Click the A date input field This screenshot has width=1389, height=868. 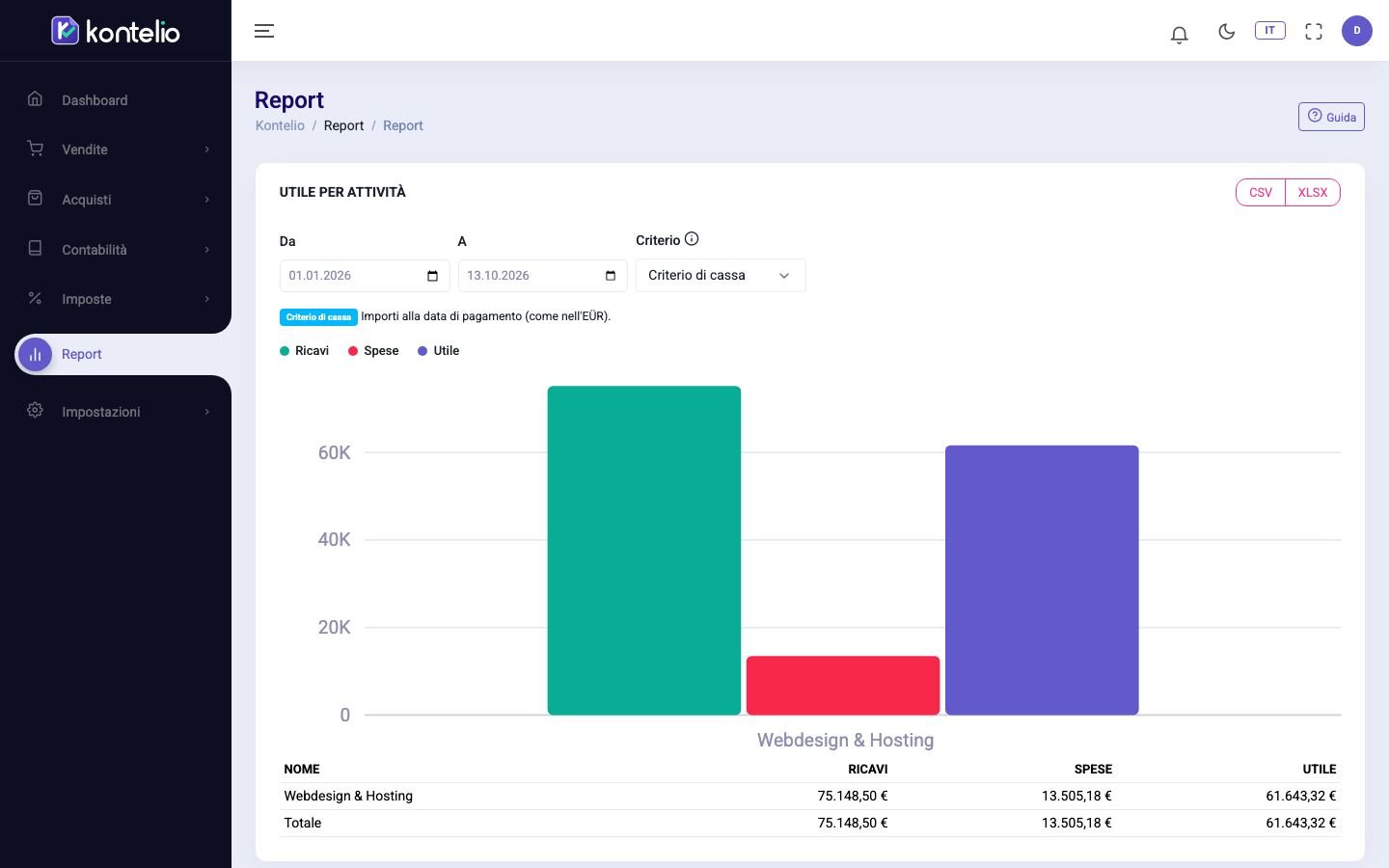543,276
